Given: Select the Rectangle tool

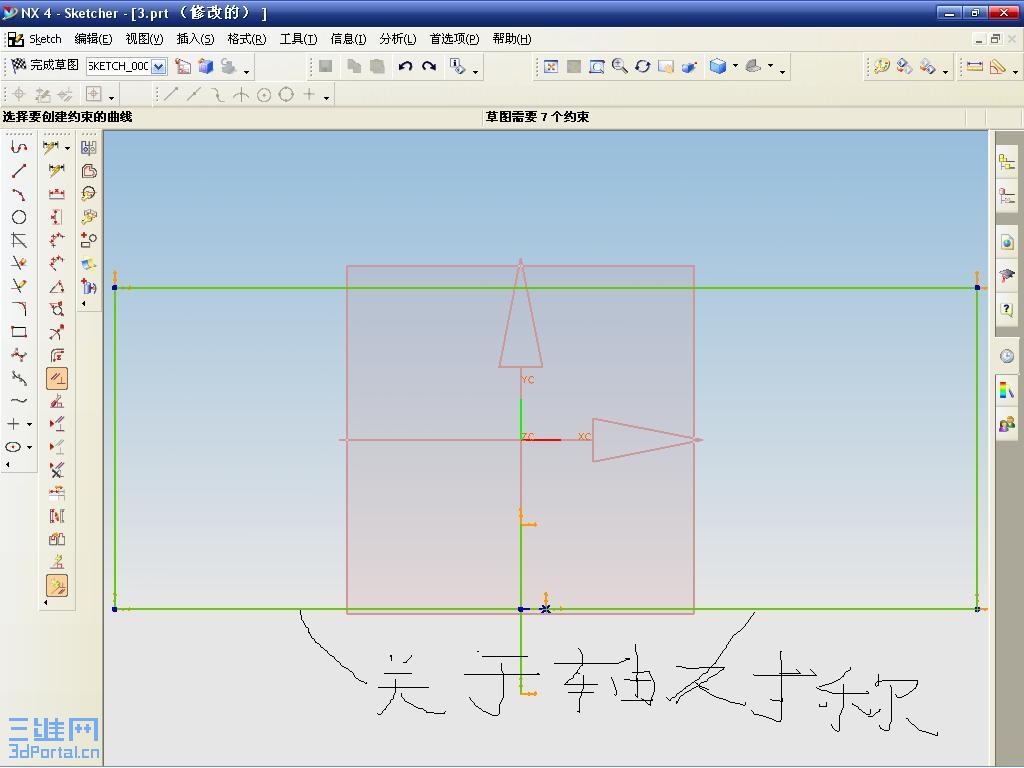Looking at the screenshot, I should (19, 332).
